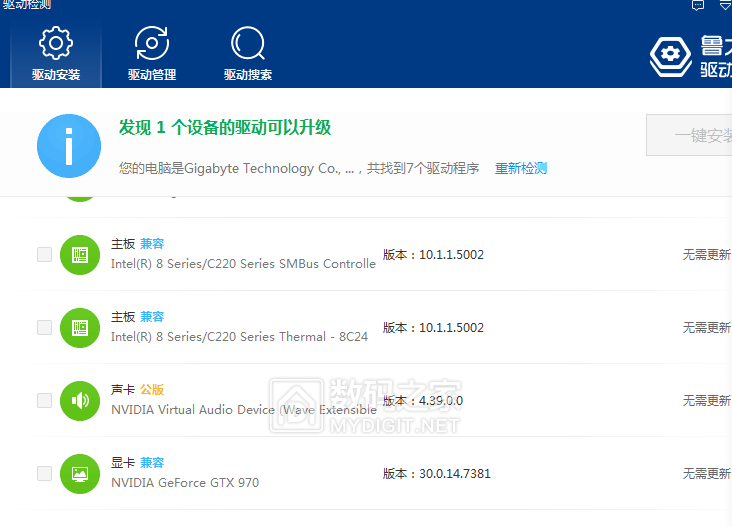This screenshot has width=732, height=527.
Task: Click version 30.0.14.7381 text
Action: (436, 474)
